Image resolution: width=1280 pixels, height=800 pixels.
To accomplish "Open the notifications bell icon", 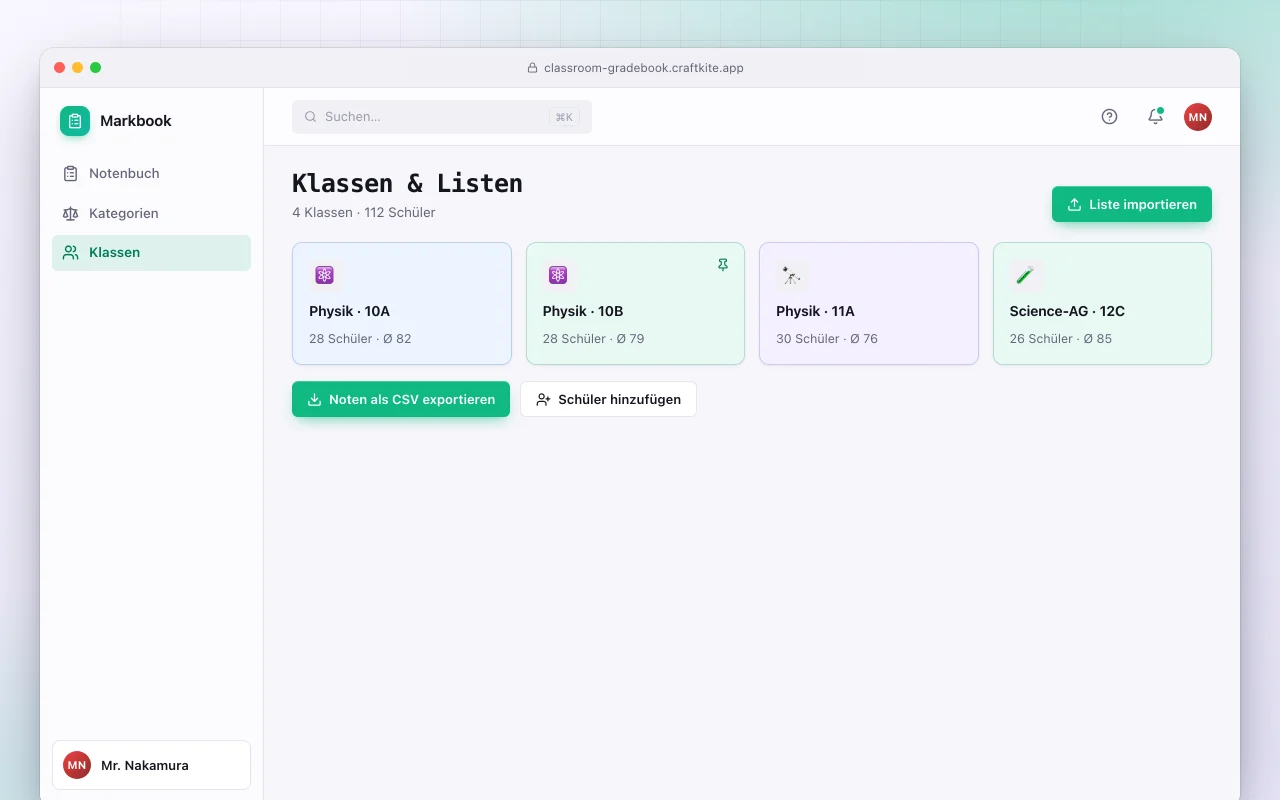I will (1155, 117).
